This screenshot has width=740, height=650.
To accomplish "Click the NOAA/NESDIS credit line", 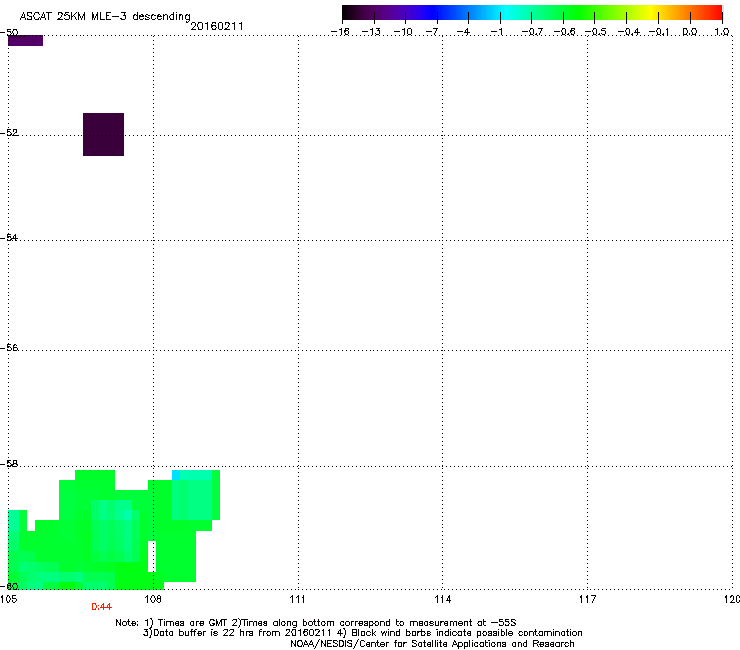I will coord(432,644).
